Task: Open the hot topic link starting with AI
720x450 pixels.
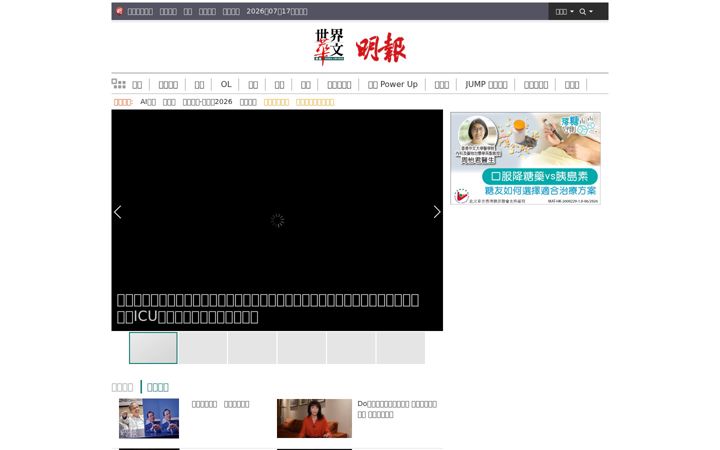Action: click(x=148, y=102)
